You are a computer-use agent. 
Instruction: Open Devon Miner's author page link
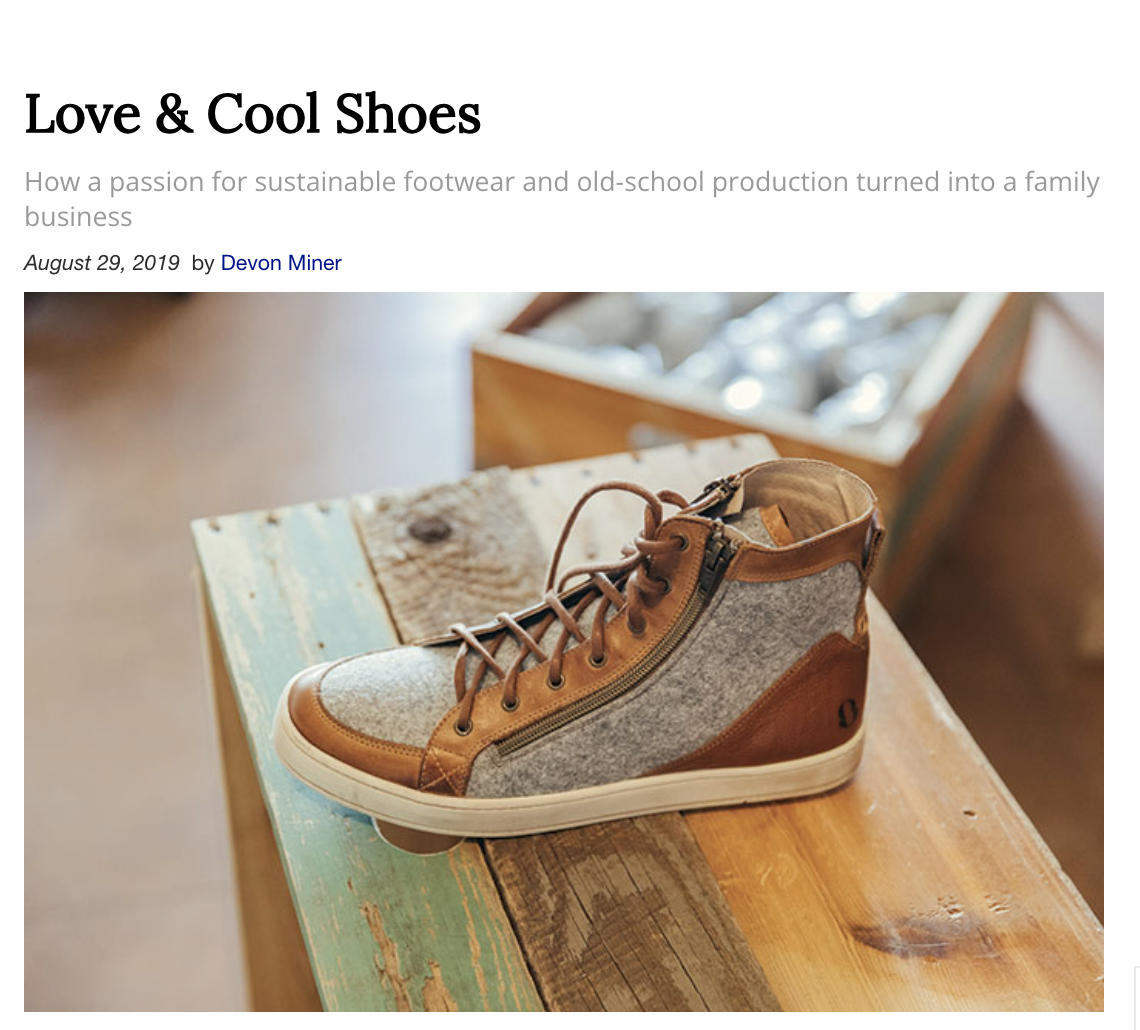tap(281, 263)
